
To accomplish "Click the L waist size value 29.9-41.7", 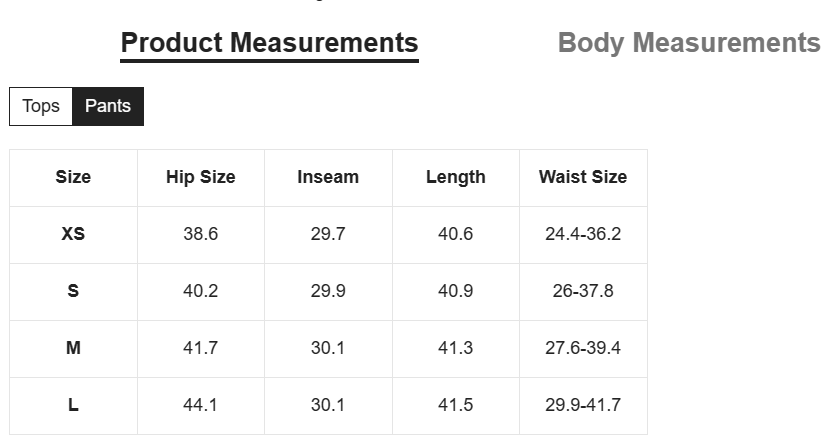I will click(583, 405).
